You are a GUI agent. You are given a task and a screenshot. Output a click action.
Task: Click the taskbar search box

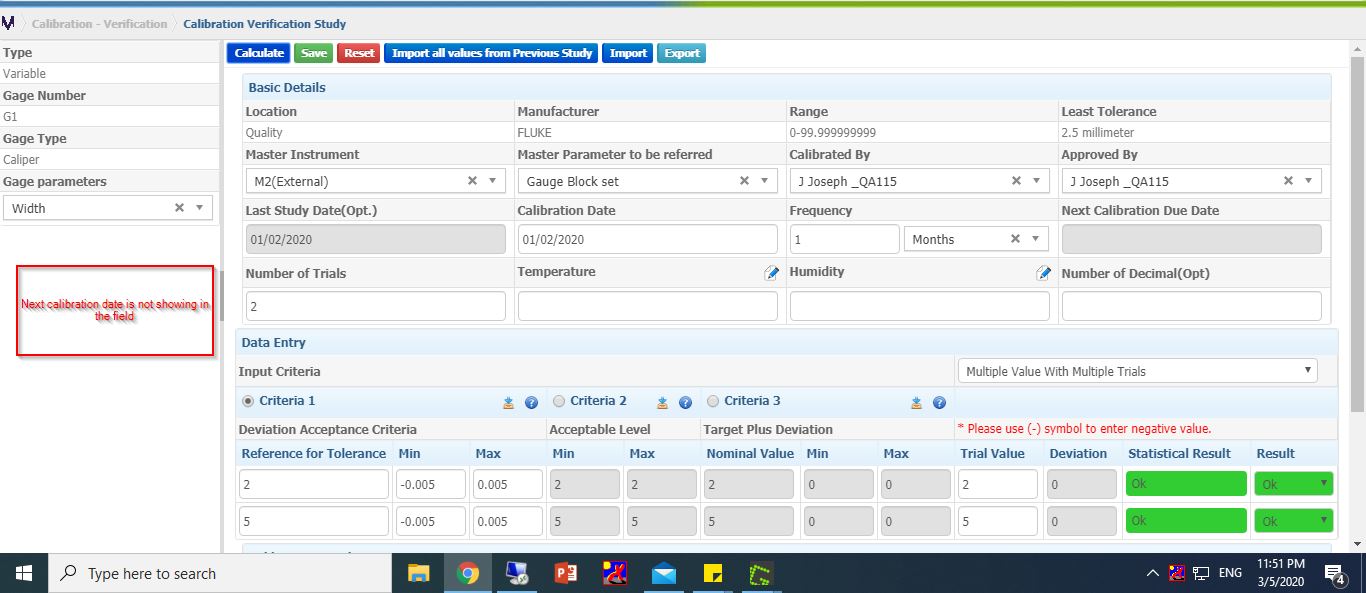coord(220,573)
